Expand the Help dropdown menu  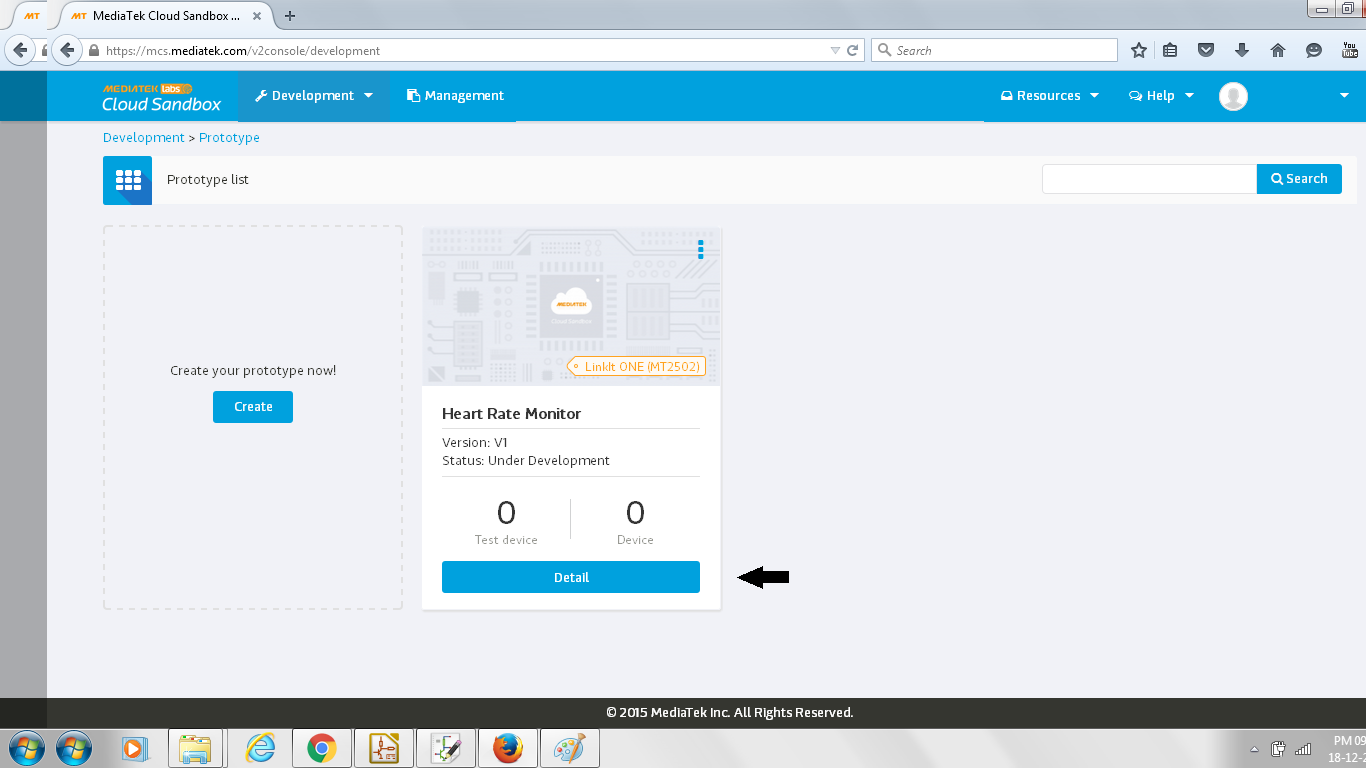pos(1161,96)
